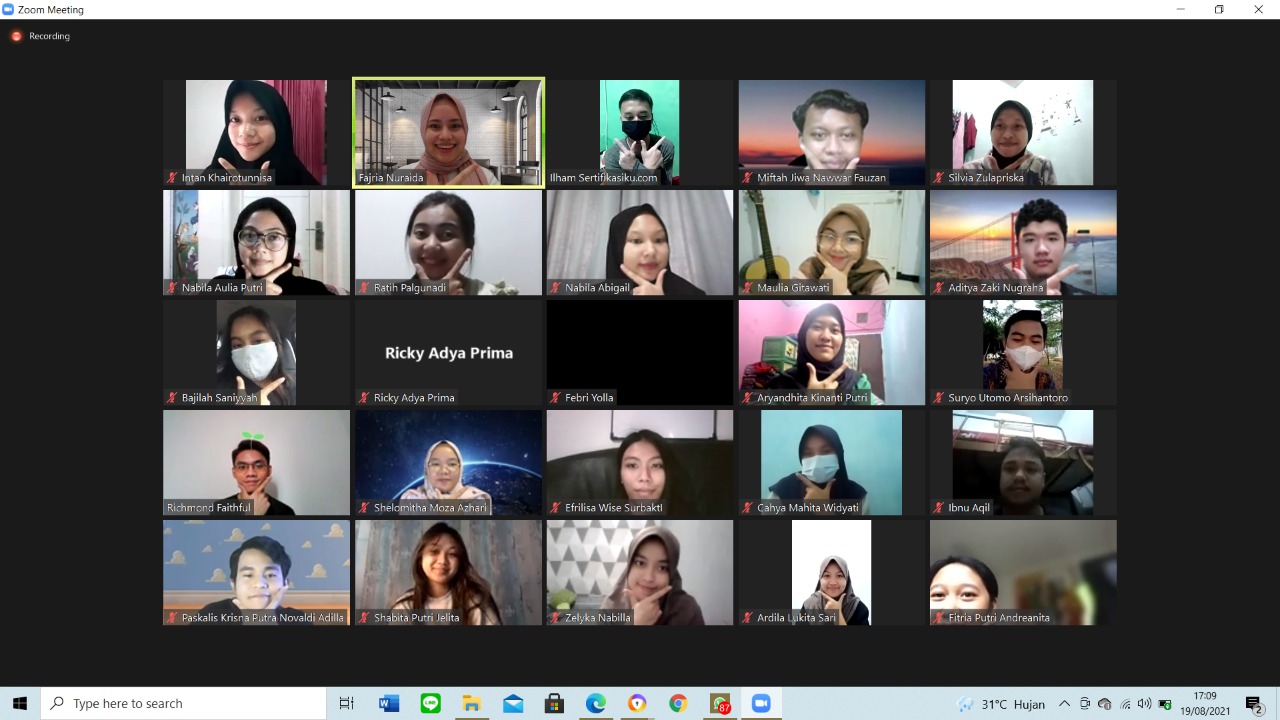Show hidden system tray icons
1280x720 pixels.
[x=1064, y=704]
